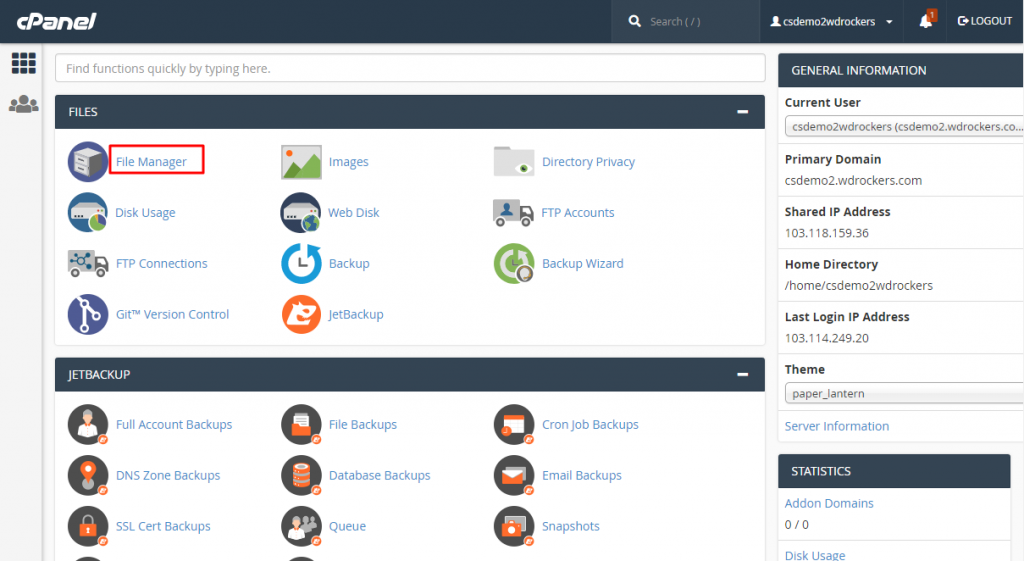Open the Email Backups text link
The height and width of the screenshot is (561, 1024).
point(581,475)
